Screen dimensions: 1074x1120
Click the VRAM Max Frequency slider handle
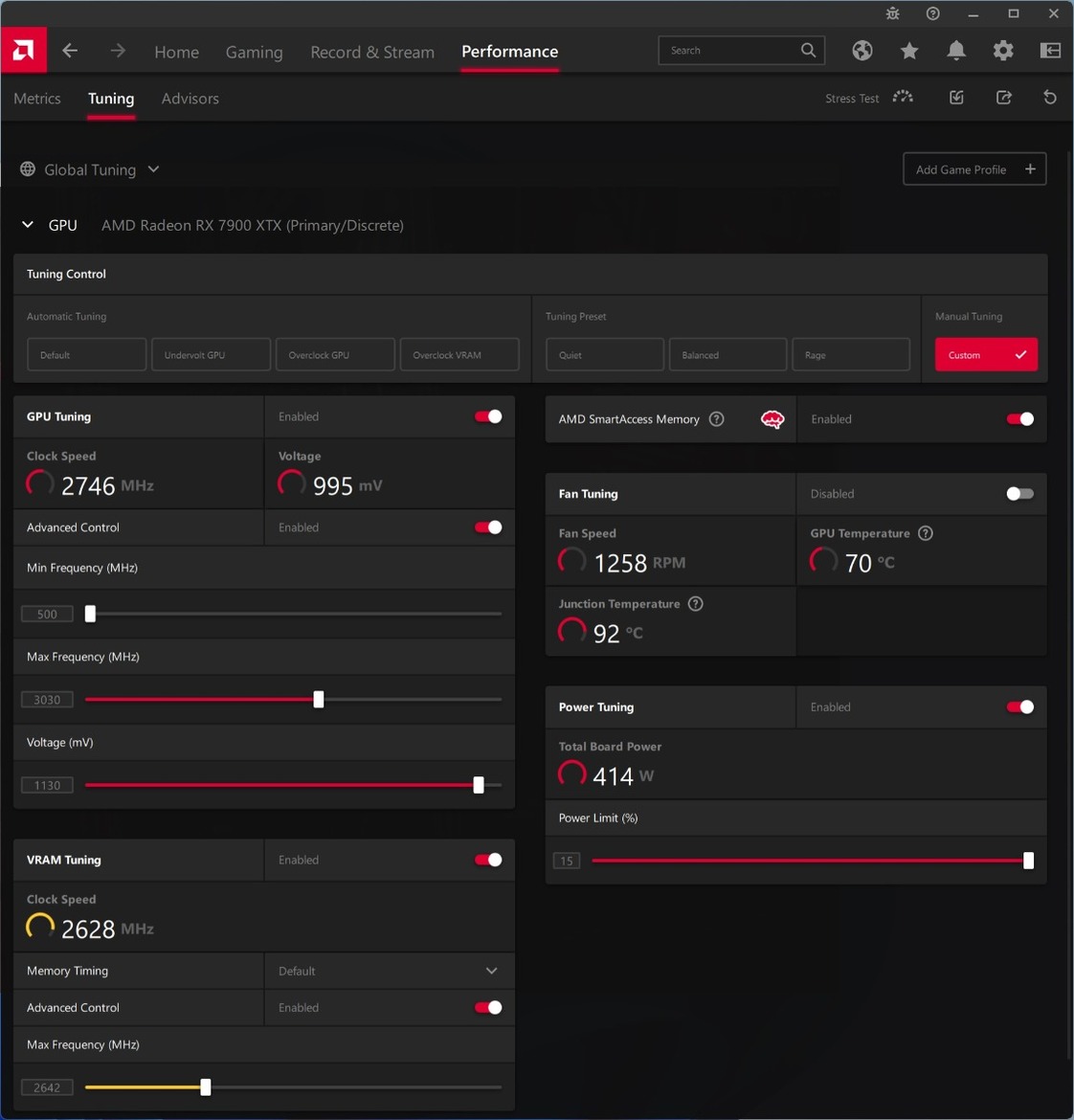click(x=206, y=1087)
